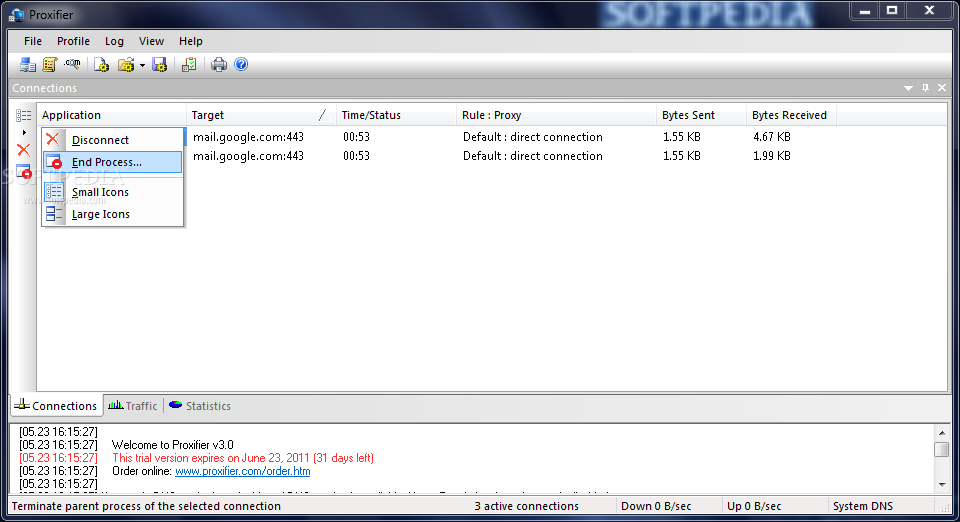Open the clipboard checklist toolbar icon
The width and height of the screenshot is (960, 522).
click(x=189, y=64)
